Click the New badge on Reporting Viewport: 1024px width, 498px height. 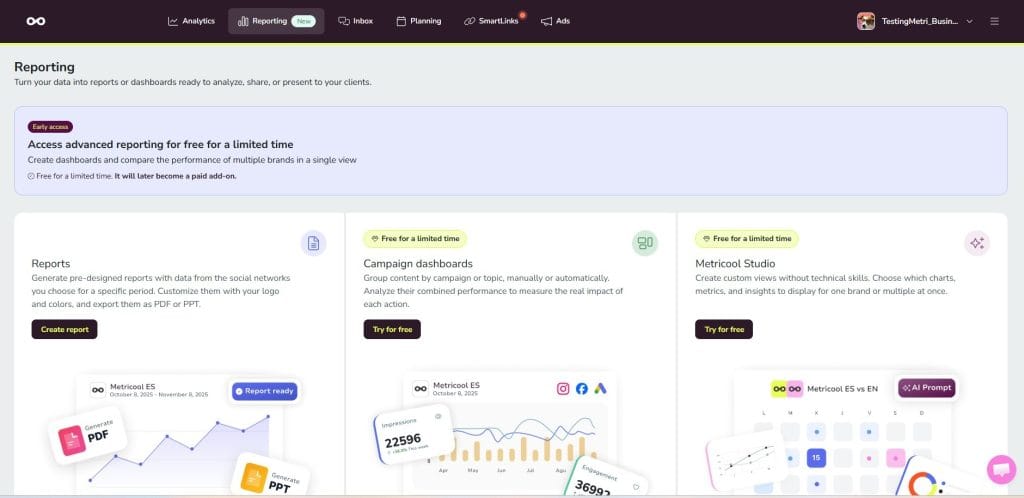point(304,21)
